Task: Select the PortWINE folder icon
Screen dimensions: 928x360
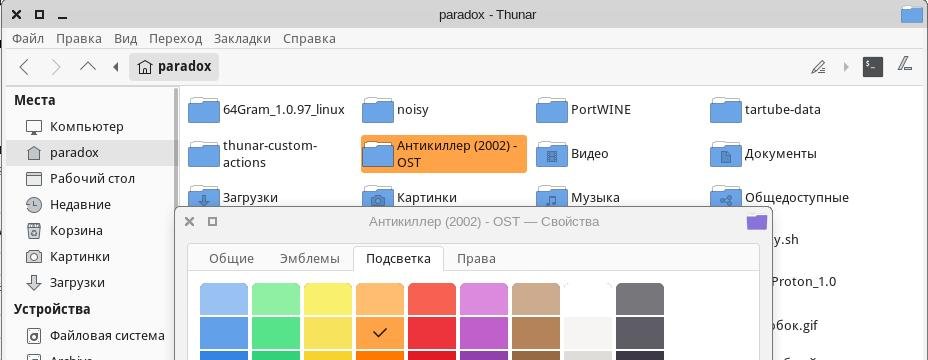Action: pyautogui.click(x=552, y=110)
